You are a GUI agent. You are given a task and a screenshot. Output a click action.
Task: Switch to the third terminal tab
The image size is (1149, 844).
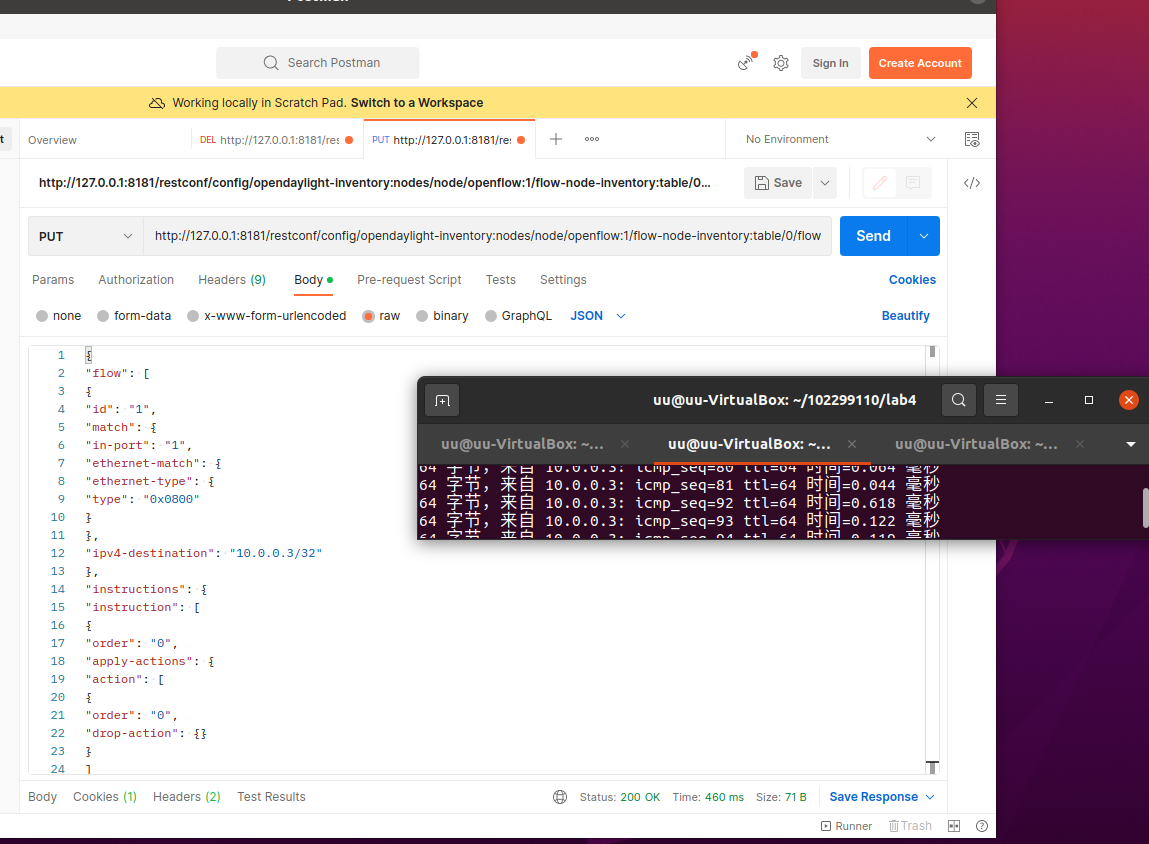[975, 444]
